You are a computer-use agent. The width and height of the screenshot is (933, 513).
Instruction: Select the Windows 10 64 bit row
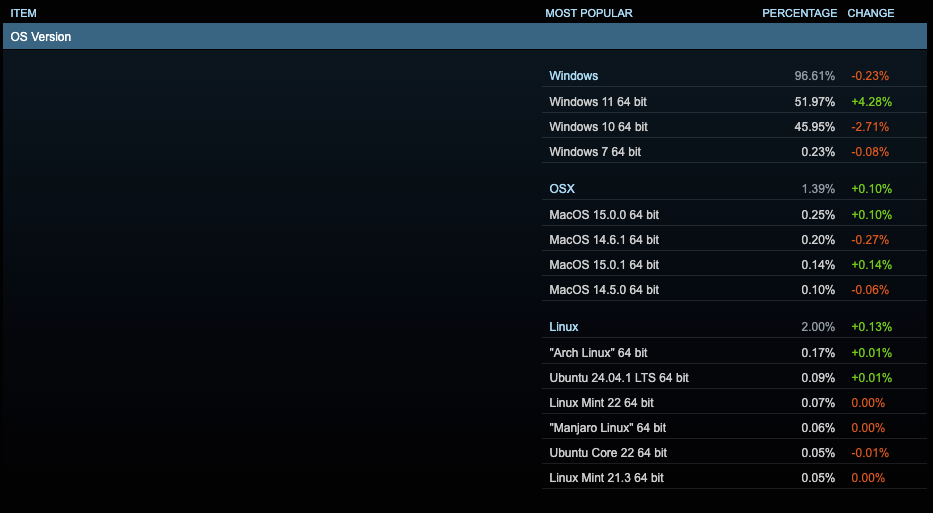pos(734,127)
